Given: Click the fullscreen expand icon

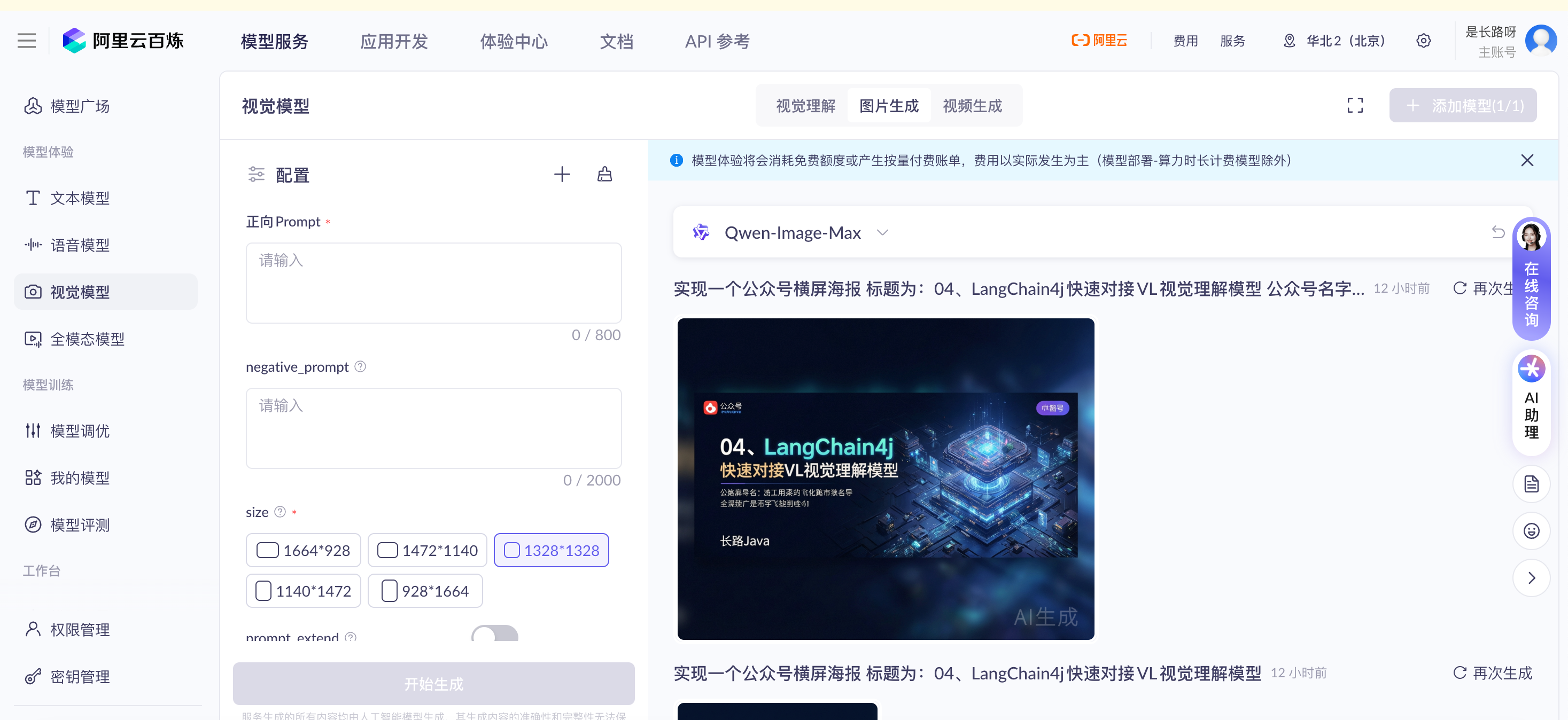Looking at the screenshot, I should pos(1354,105).
